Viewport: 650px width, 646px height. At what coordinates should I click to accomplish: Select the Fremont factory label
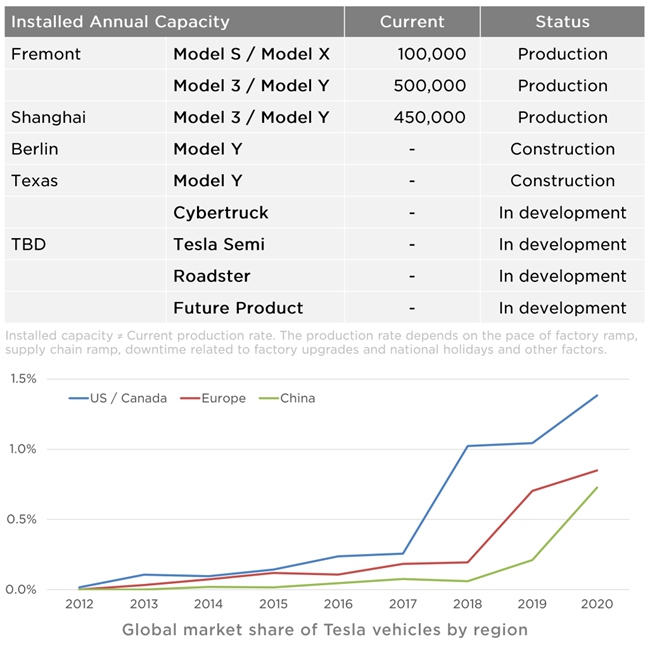click(46, 54)
